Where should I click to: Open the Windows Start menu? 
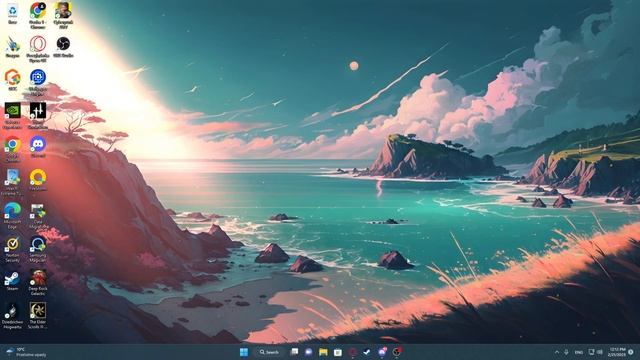244,352
